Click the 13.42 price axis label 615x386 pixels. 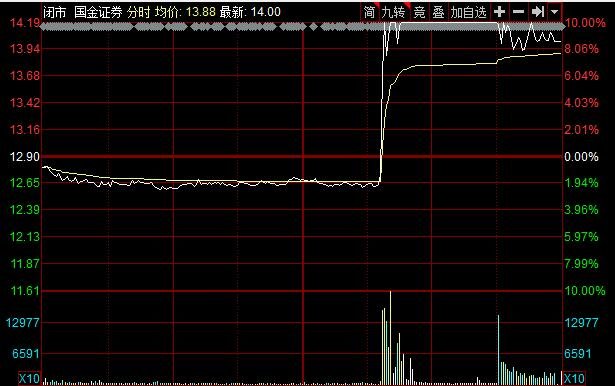click(25, 103)
